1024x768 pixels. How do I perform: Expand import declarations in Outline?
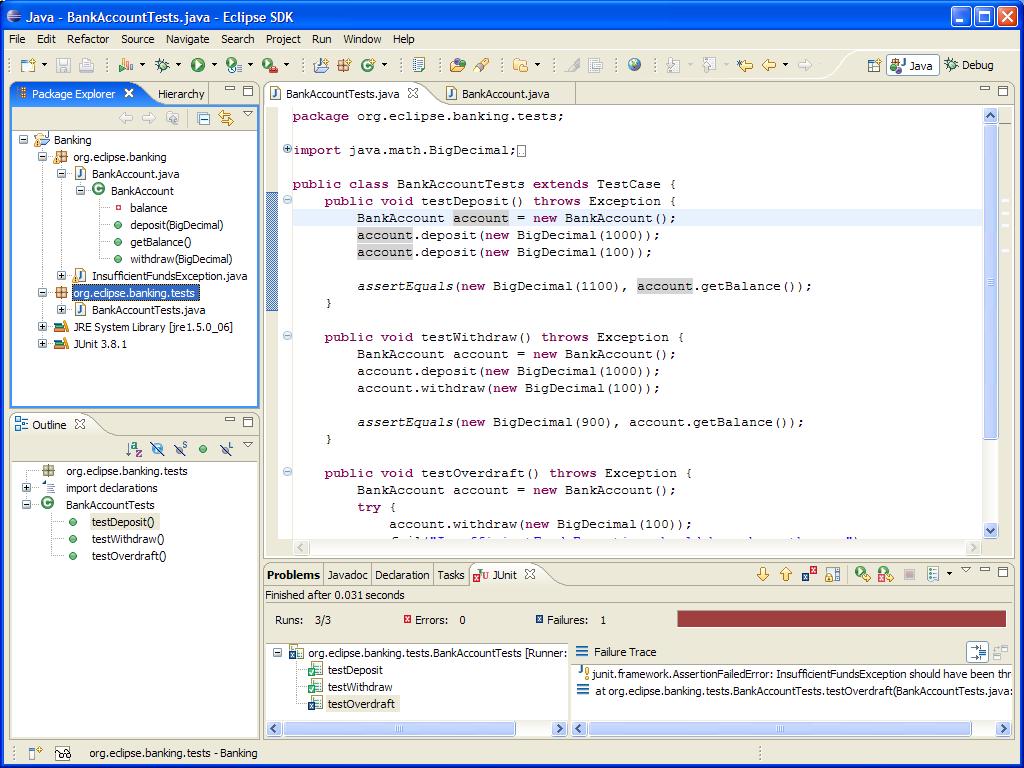[x=26, y=488]
